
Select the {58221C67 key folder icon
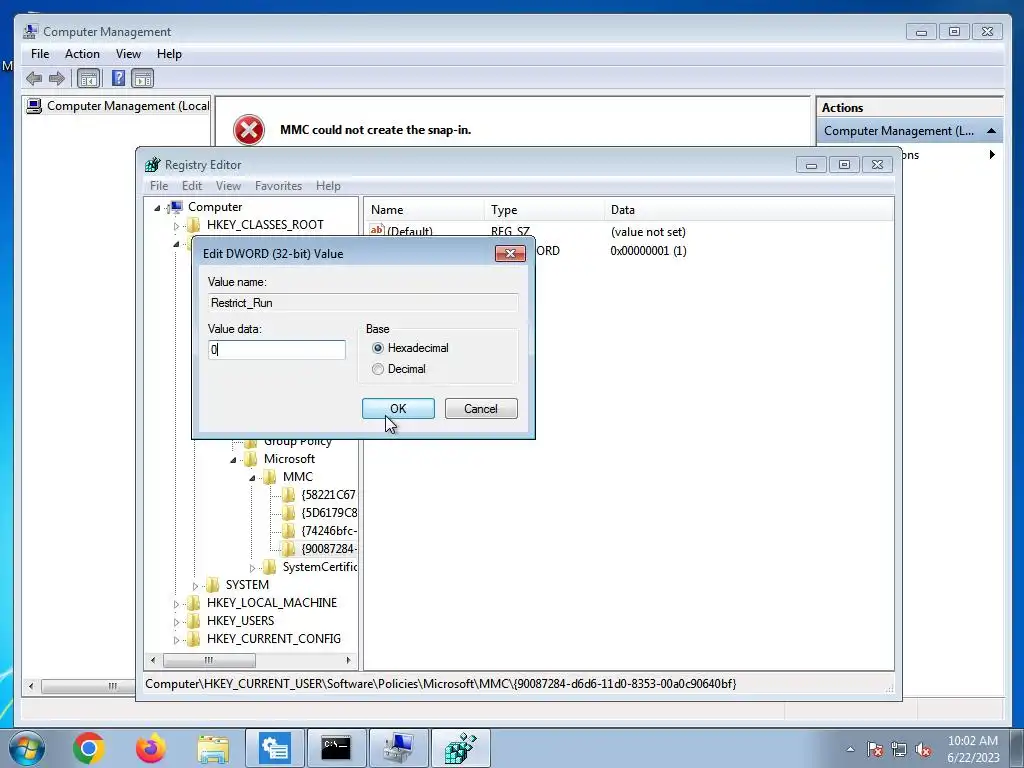point(288,495)
